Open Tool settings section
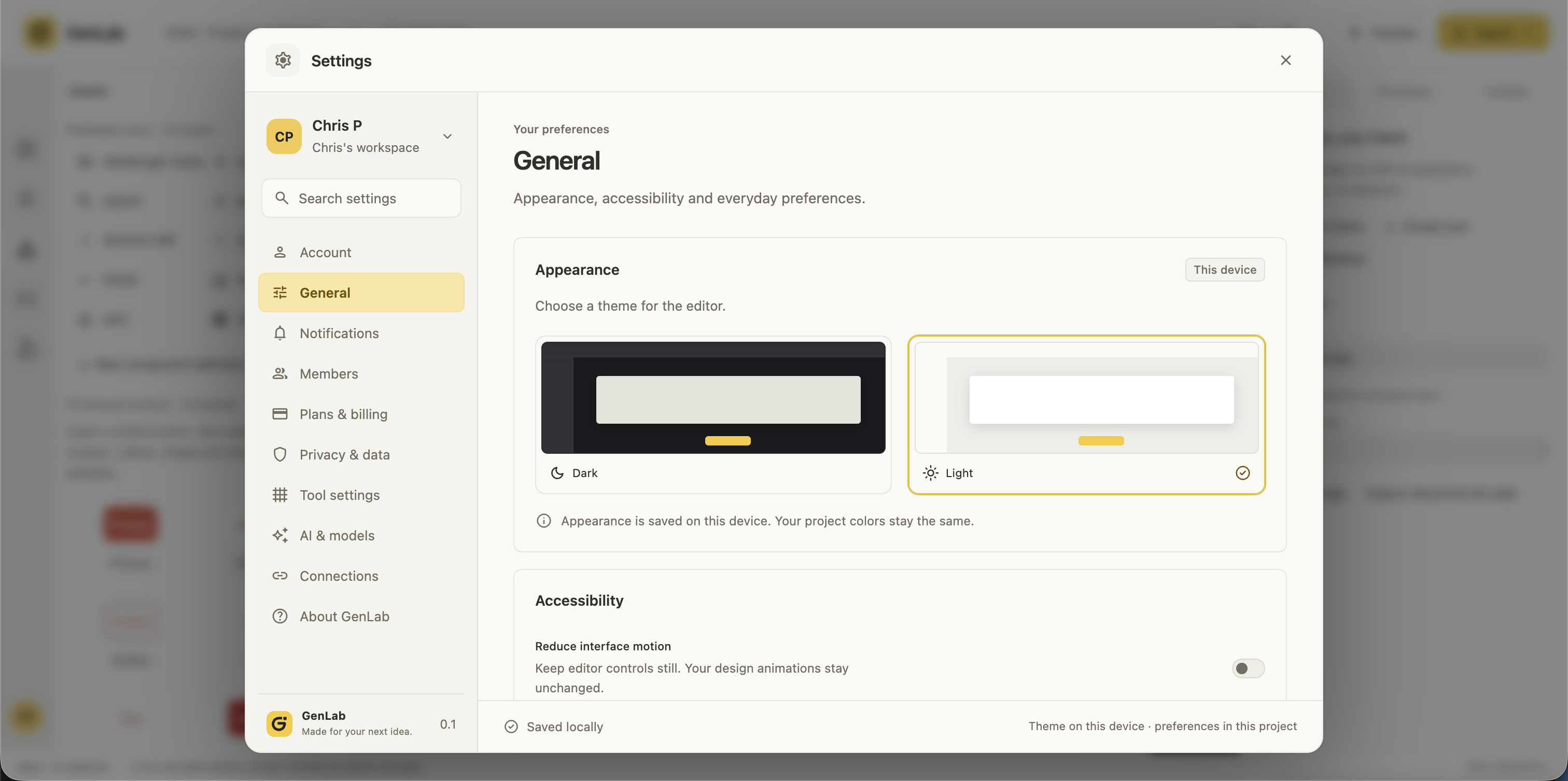This screenshot has height=781, width=1568. pos(361,495)
